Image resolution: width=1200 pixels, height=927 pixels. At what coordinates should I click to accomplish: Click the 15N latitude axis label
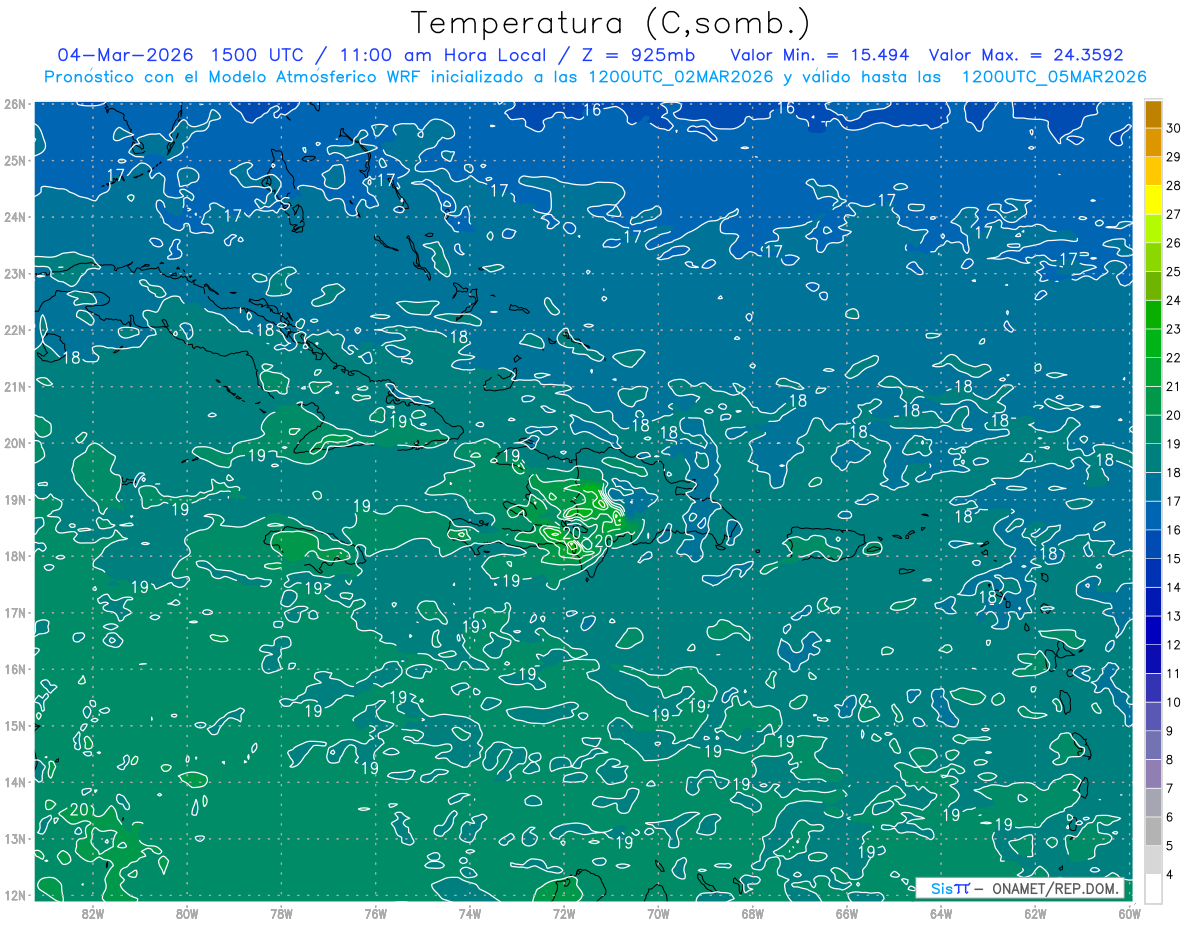tap(14, 725)
